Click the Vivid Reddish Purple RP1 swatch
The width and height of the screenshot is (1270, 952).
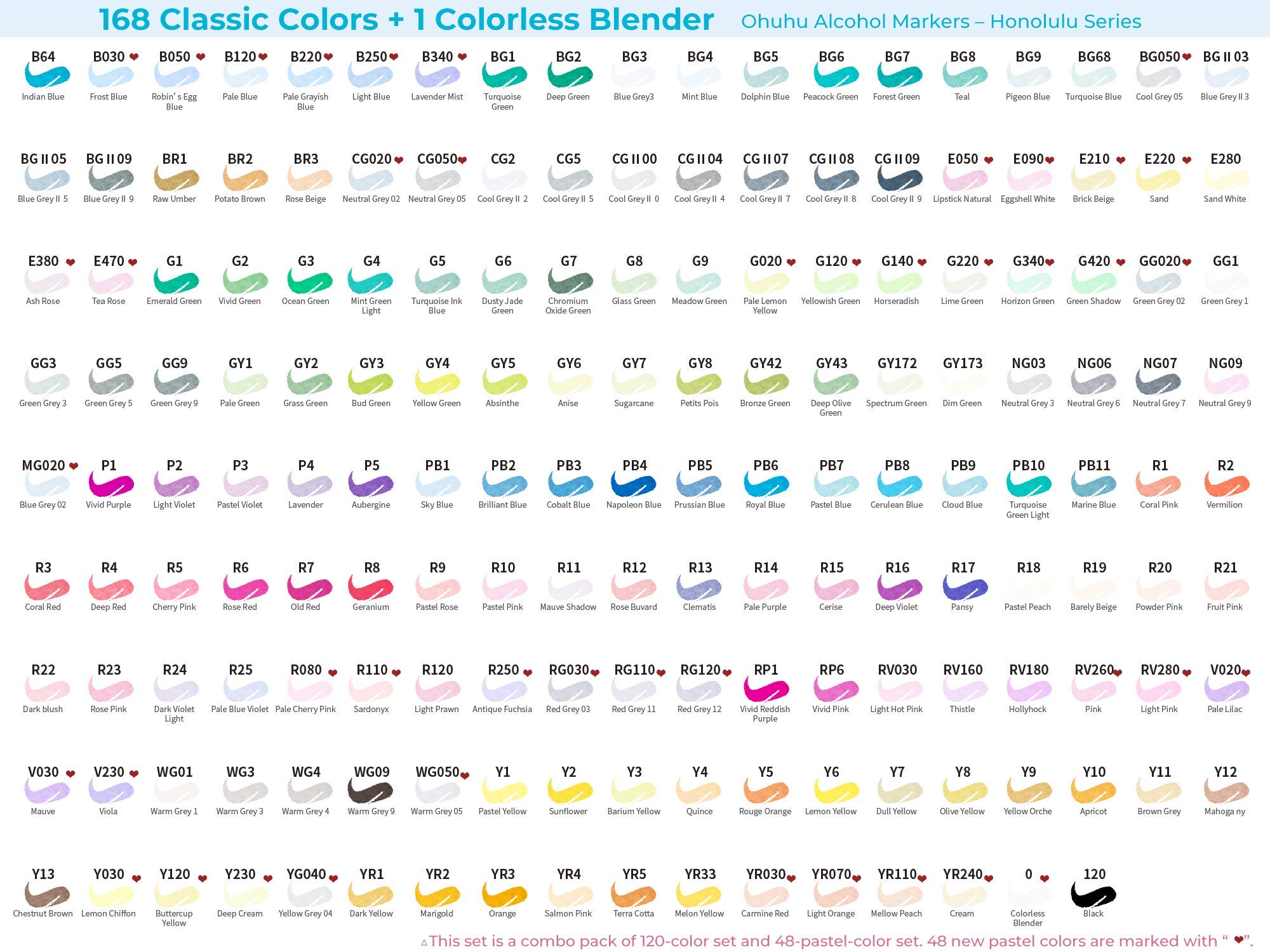click(x=765, y=689)
